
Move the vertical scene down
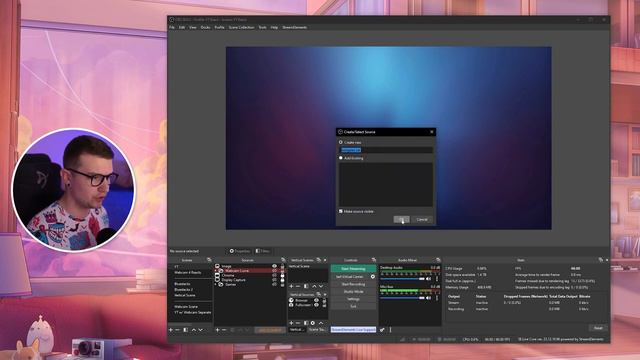coord(321,287)
